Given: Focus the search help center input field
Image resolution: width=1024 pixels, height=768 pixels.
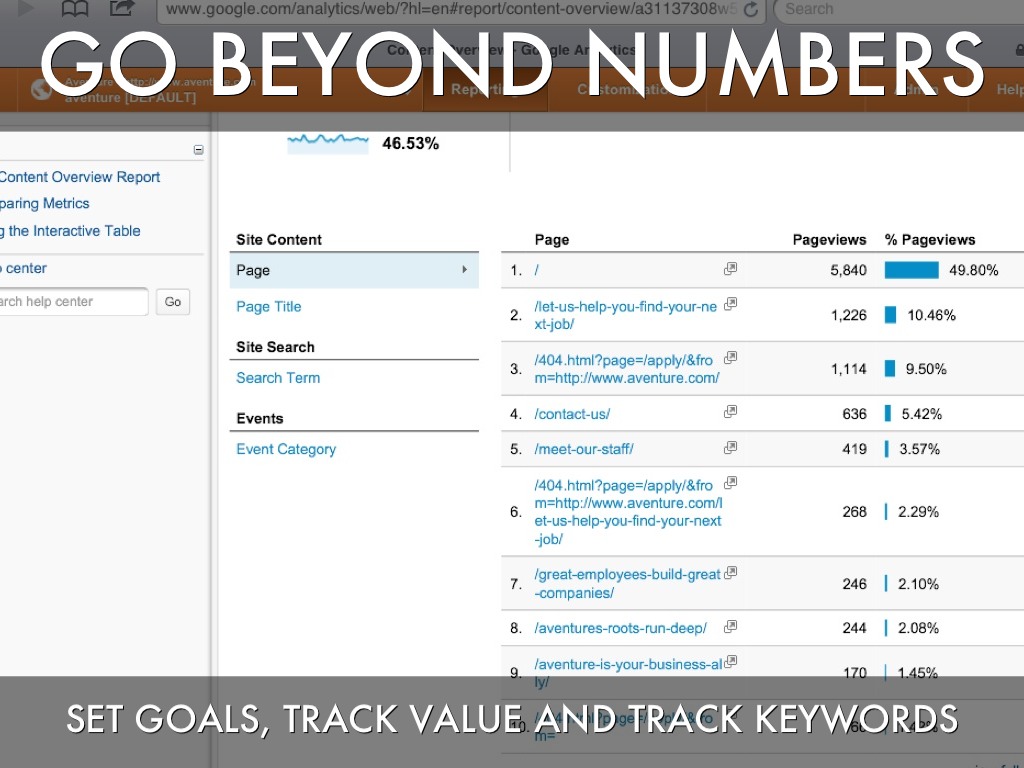Looking at the screenshot, I should point(72,302).
